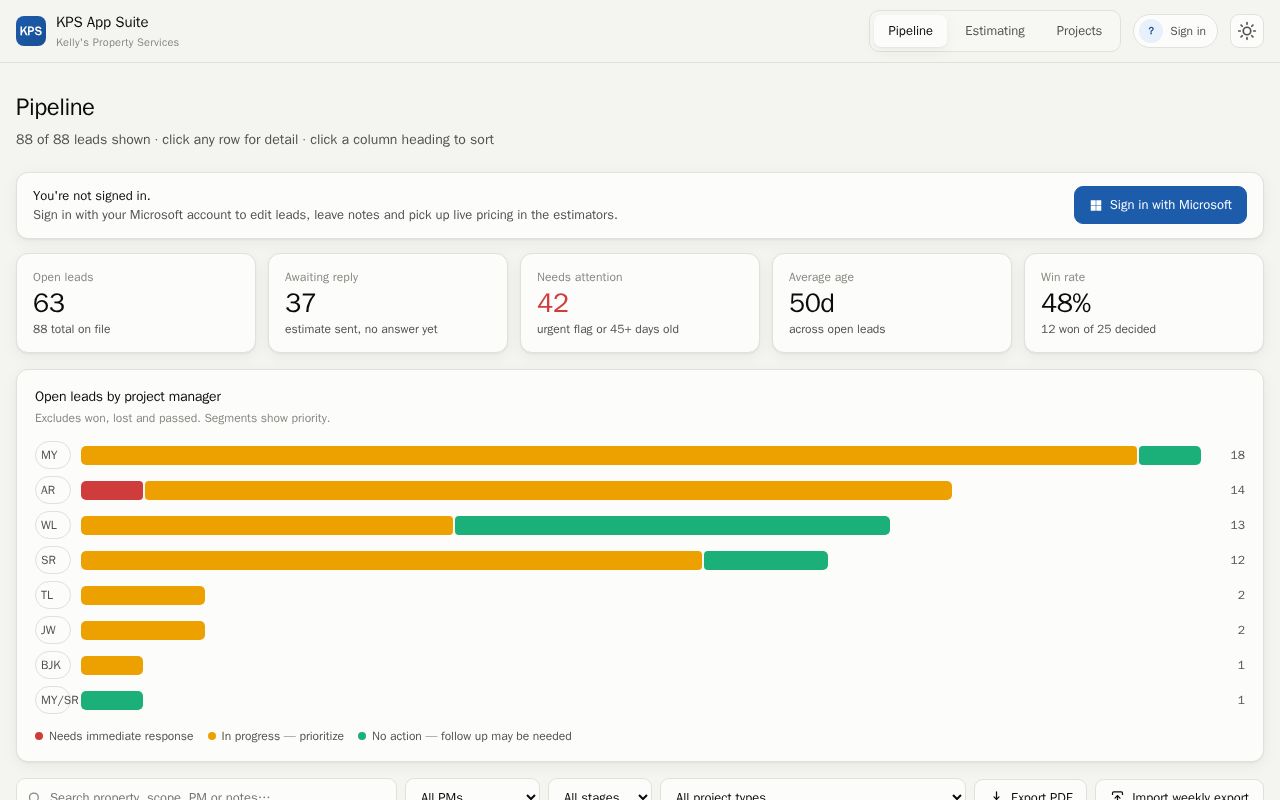The width and height of the screenshot is (1280, 800).
Task: Click the Import weekly export upload icon
Action: pos(1117,797)
